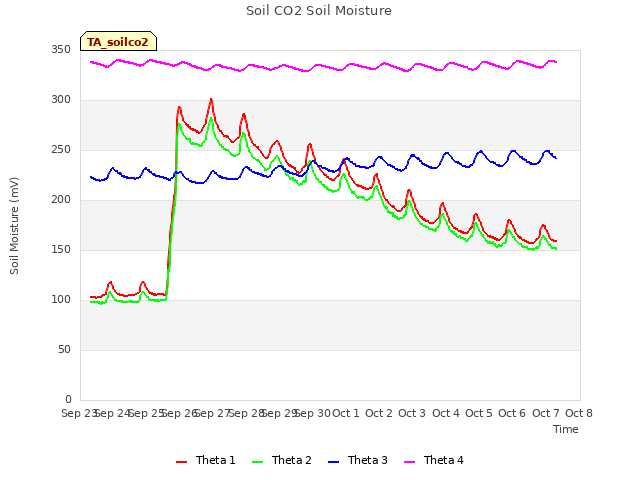Click the Sep 23 x-axis tick label
This screenshot has width=640, height=480.
79,413
